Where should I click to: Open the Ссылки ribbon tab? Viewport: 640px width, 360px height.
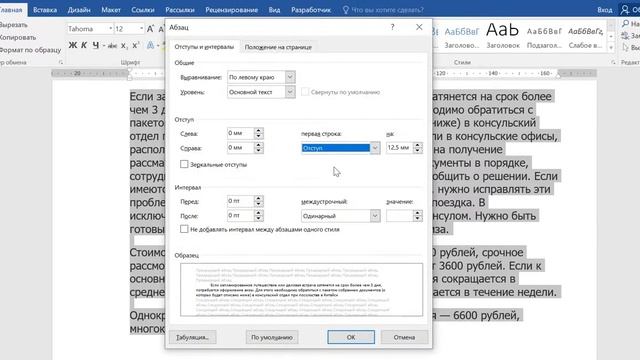coord(143,10)
